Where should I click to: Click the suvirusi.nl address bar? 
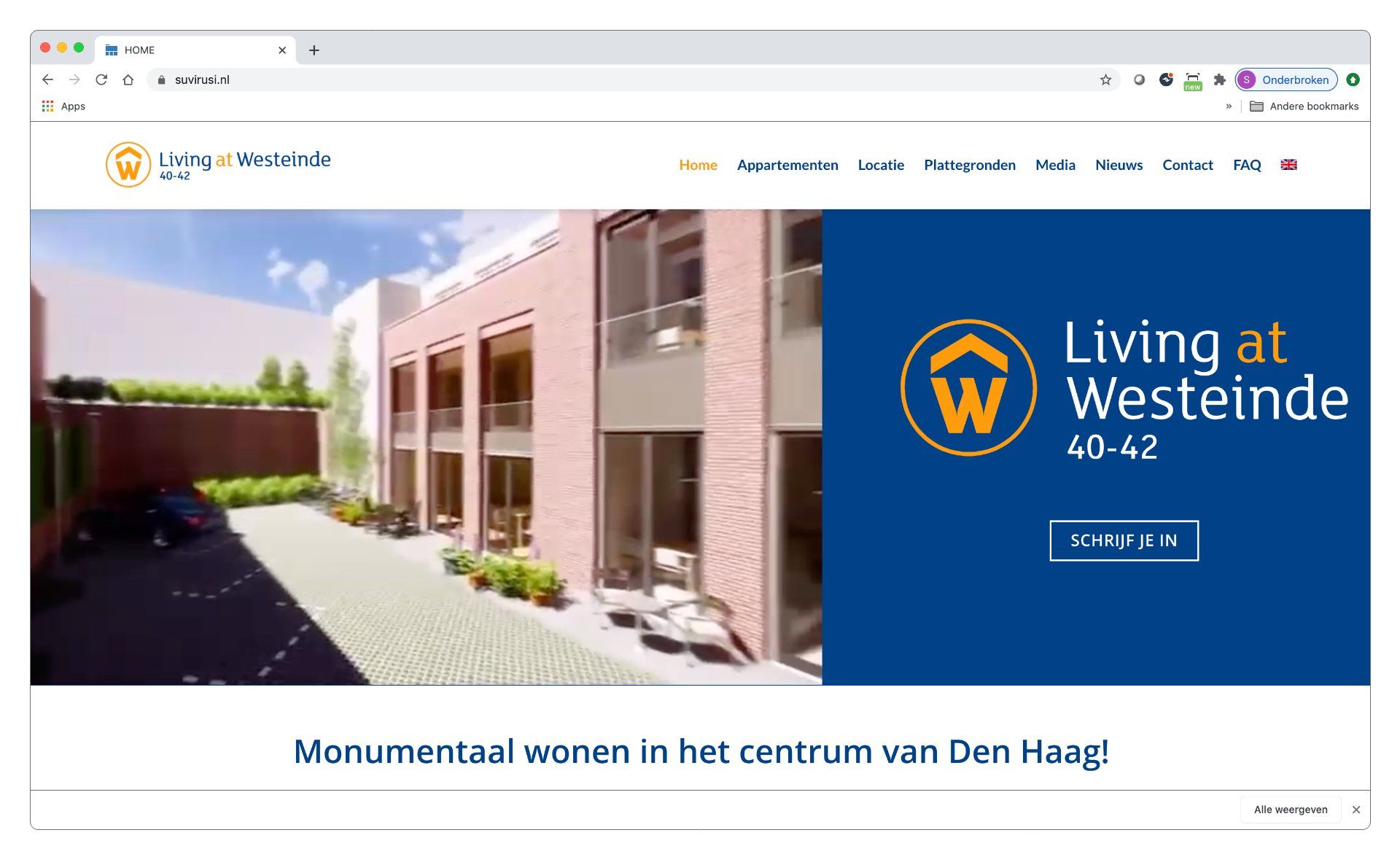pos(627,79)
